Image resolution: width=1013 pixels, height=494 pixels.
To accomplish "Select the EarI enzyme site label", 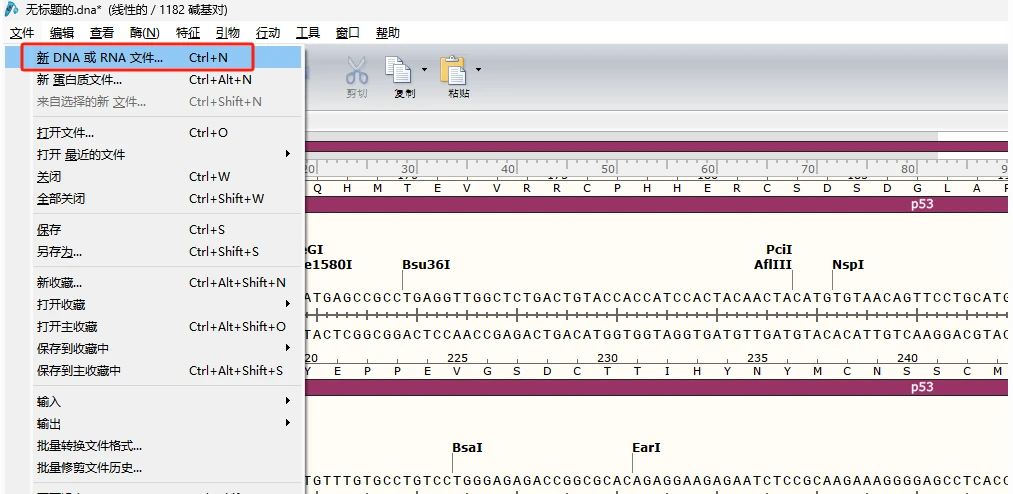I will pos(646,448).
